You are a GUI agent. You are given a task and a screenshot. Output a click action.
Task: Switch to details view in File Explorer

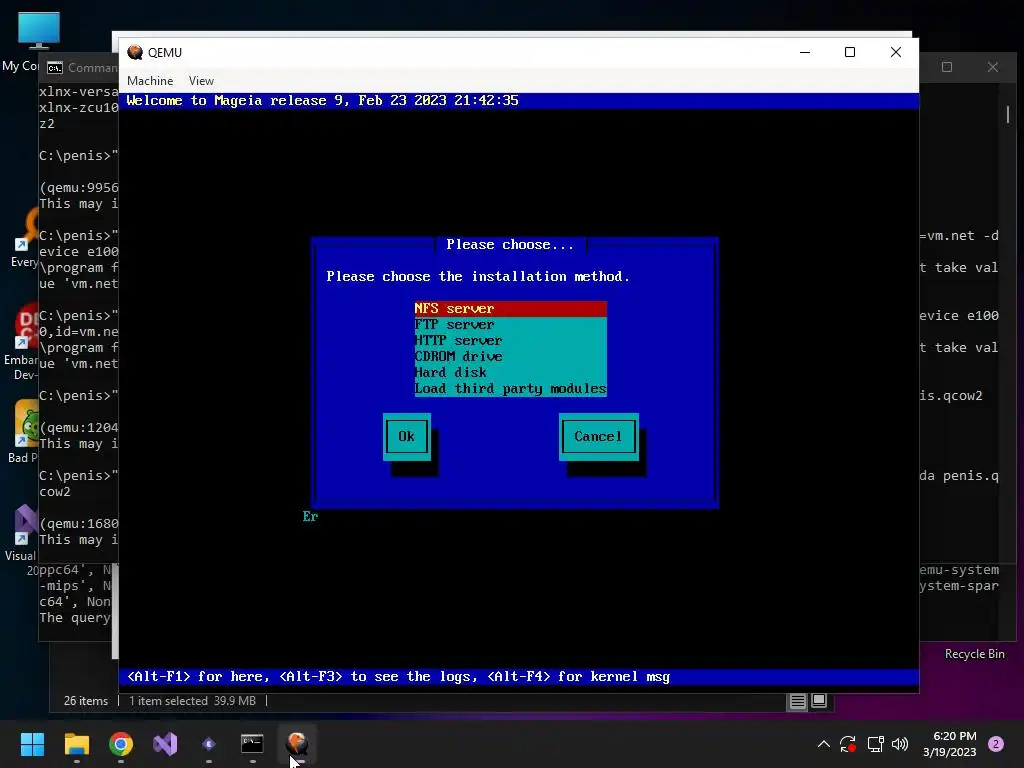pyautogui.click(x=797, y=701)
